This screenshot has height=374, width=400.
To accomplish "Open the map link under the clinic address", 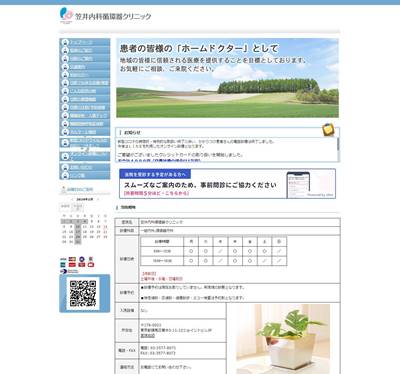I will tap(148, 335).
